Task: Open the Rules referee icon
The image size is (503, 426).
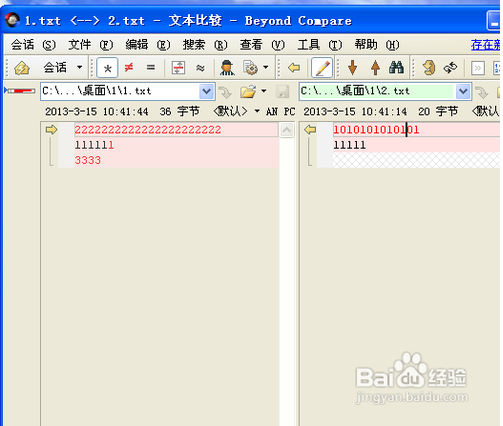Action: point(227,68)
